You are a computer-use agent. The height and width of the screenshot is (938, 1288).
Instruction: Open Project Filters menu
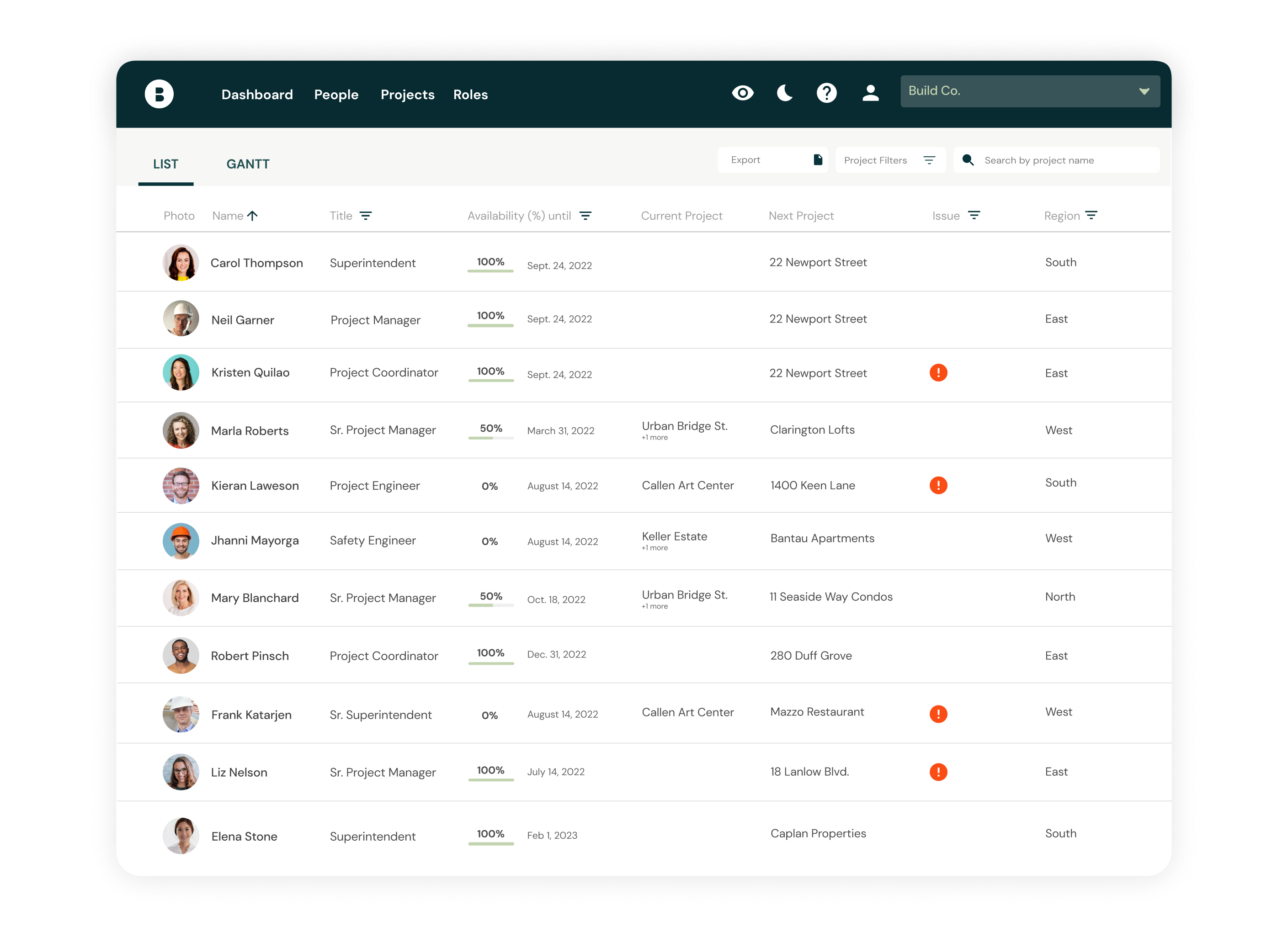[x=890, y=161]
